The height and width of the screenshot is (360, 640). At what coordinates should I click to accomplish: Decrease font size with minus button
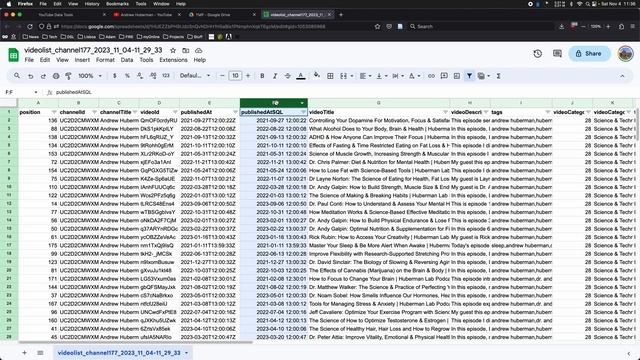222,76
